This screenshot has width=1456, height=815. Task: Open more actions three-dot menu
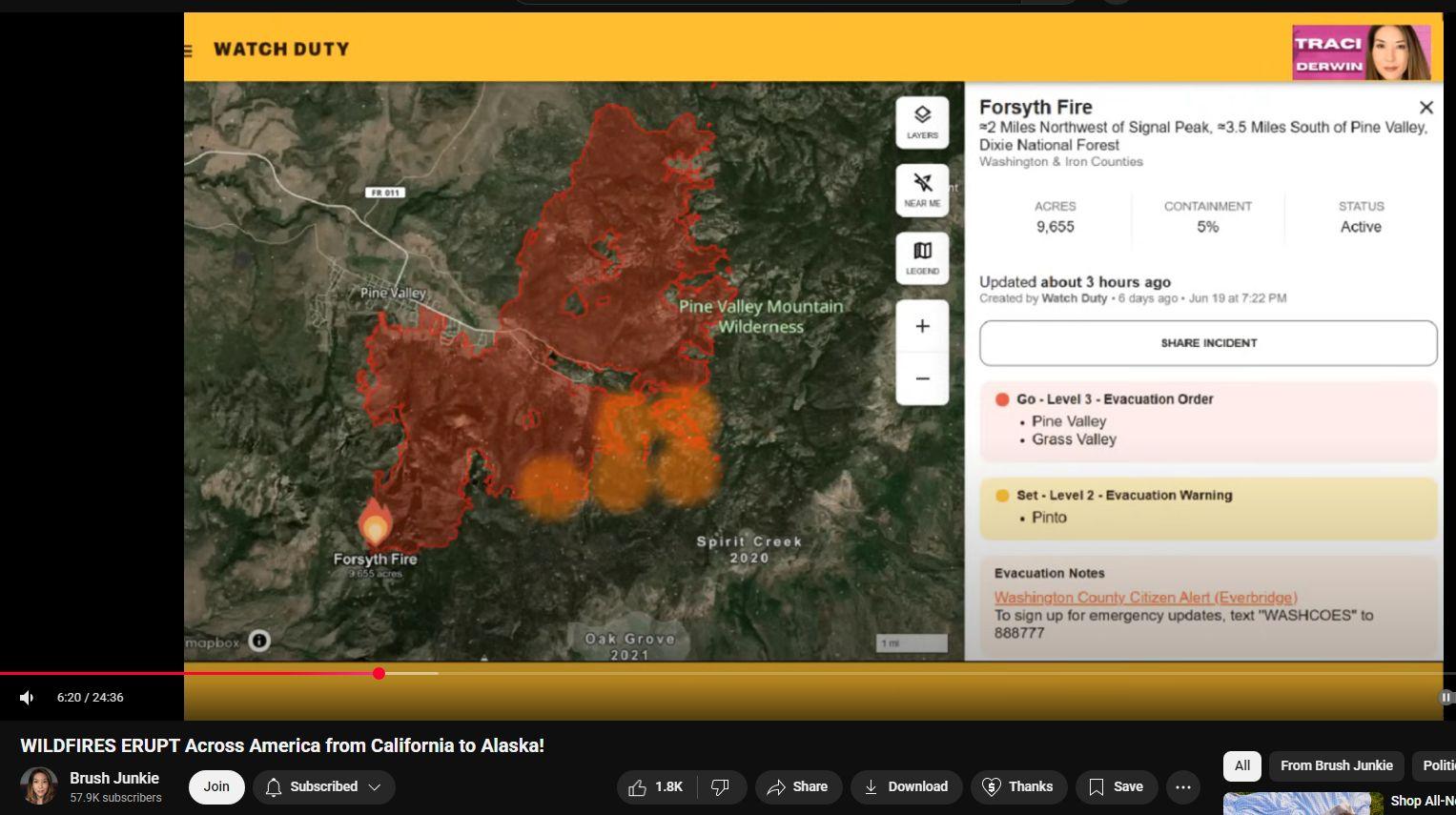(x=1183, y=787)
